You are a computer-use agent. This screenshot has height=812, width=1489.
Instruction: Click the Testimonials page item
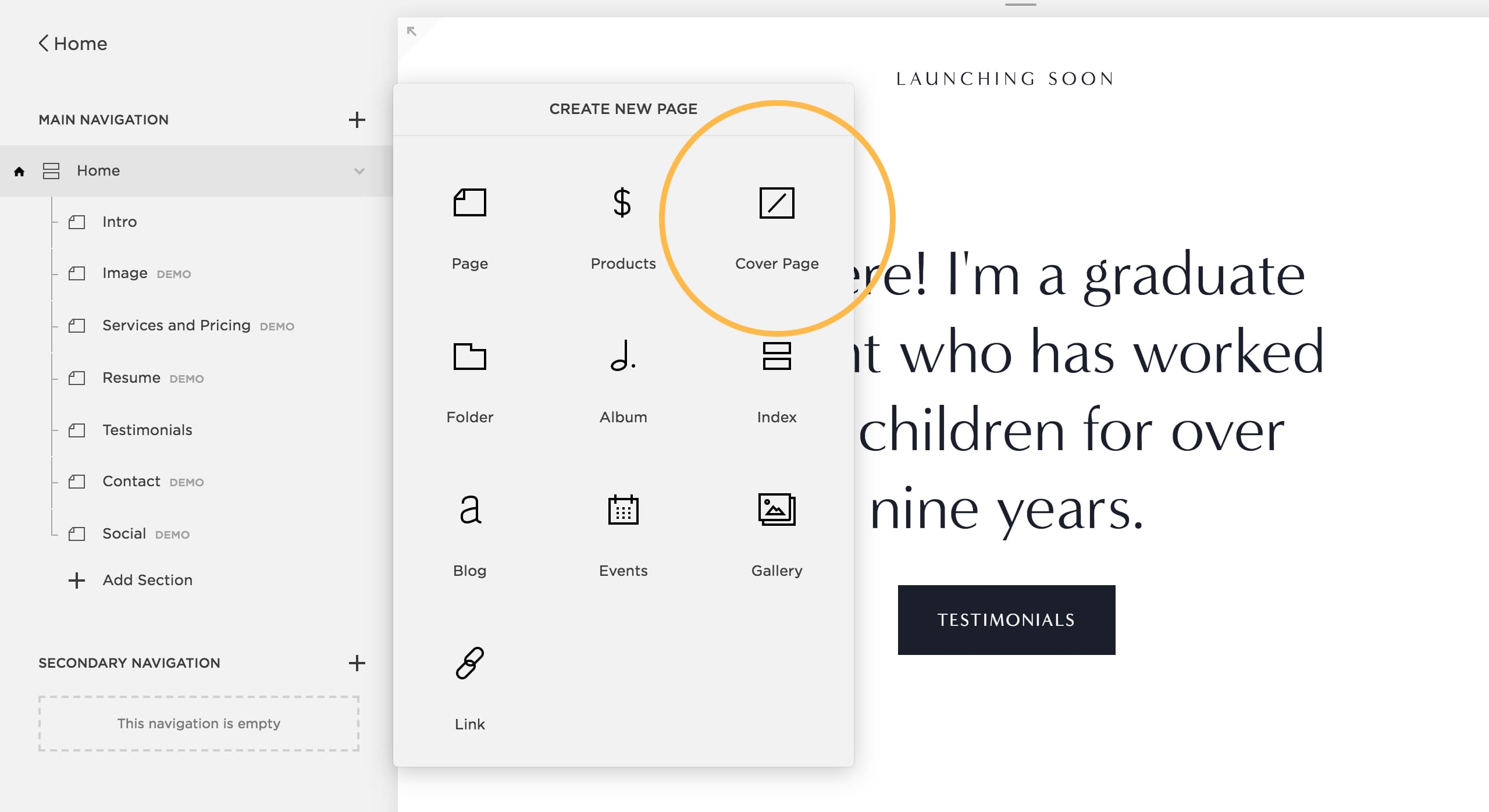point(147,430)
